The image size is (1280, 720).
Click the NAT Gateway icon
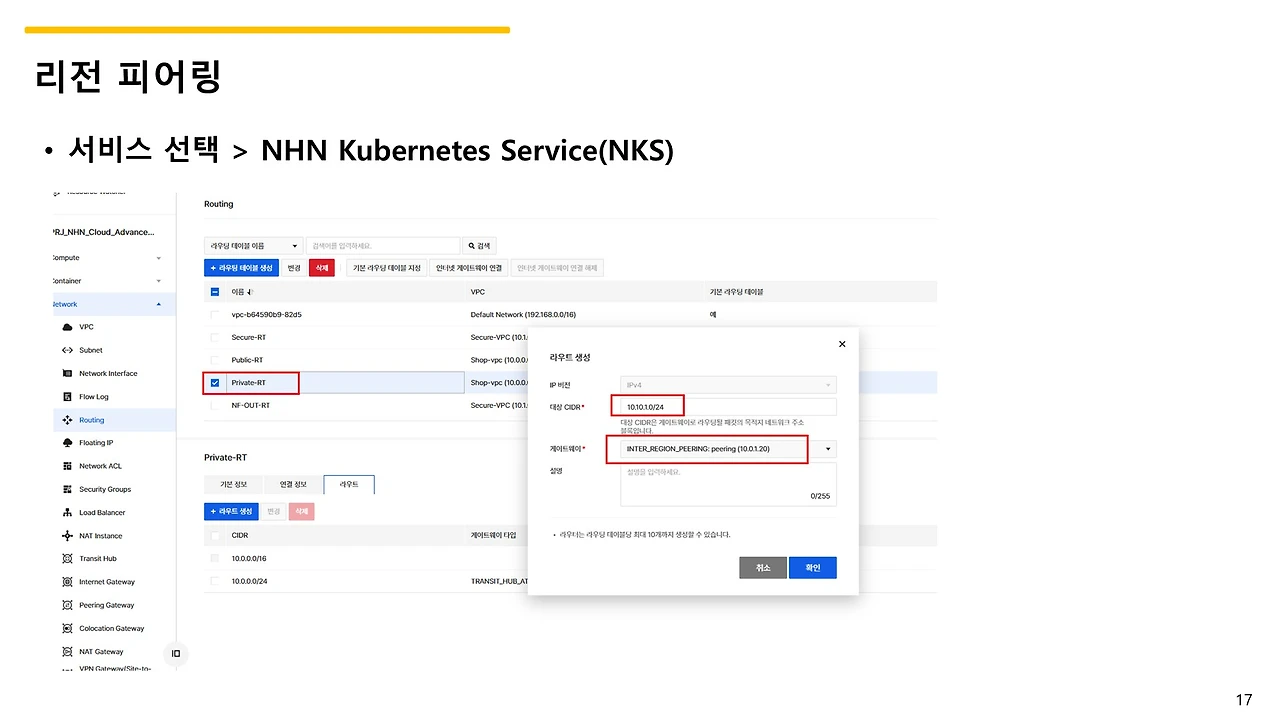(68, 652)
